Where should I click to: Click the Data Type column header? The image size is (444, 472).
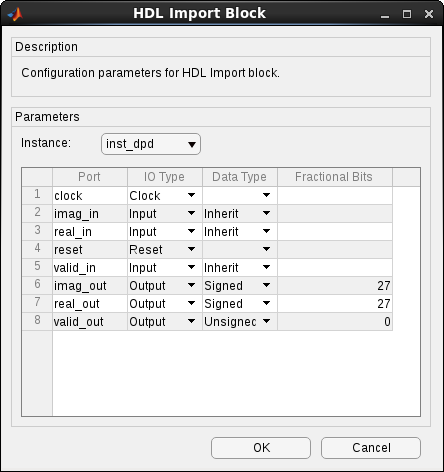tap(240, 177)
